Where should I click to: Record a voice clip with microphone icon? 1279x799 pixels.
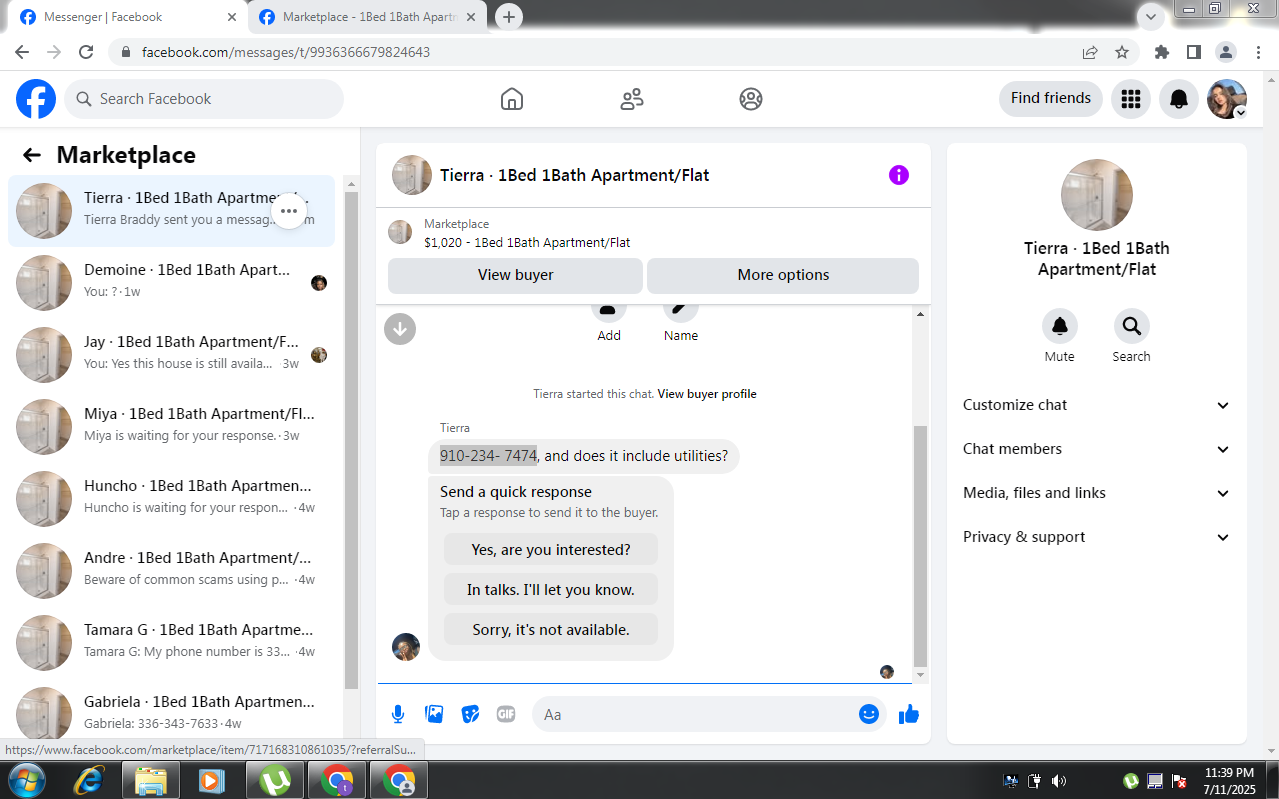[398, 714]
